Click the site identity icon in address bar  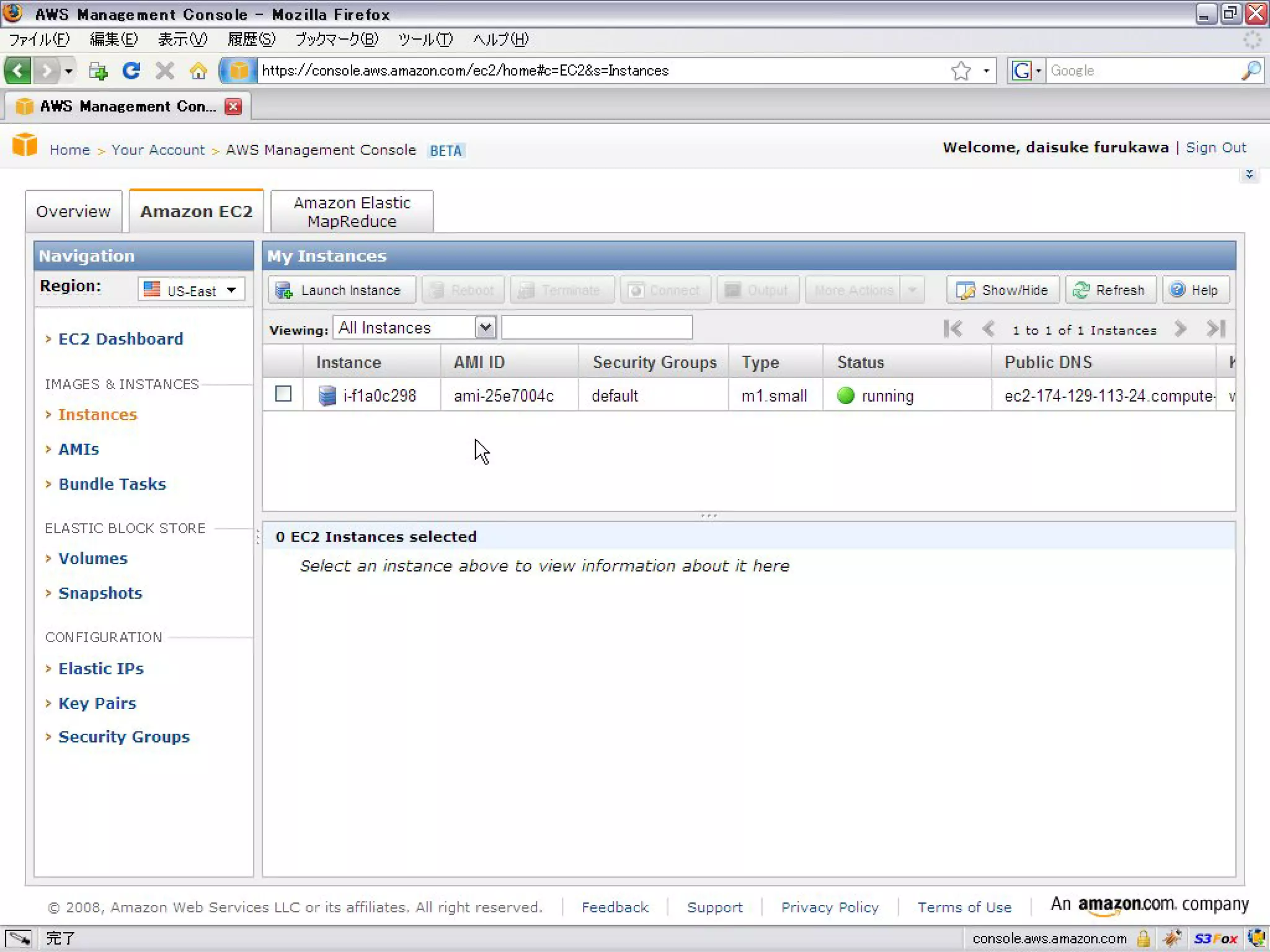(x=239, y=71)
